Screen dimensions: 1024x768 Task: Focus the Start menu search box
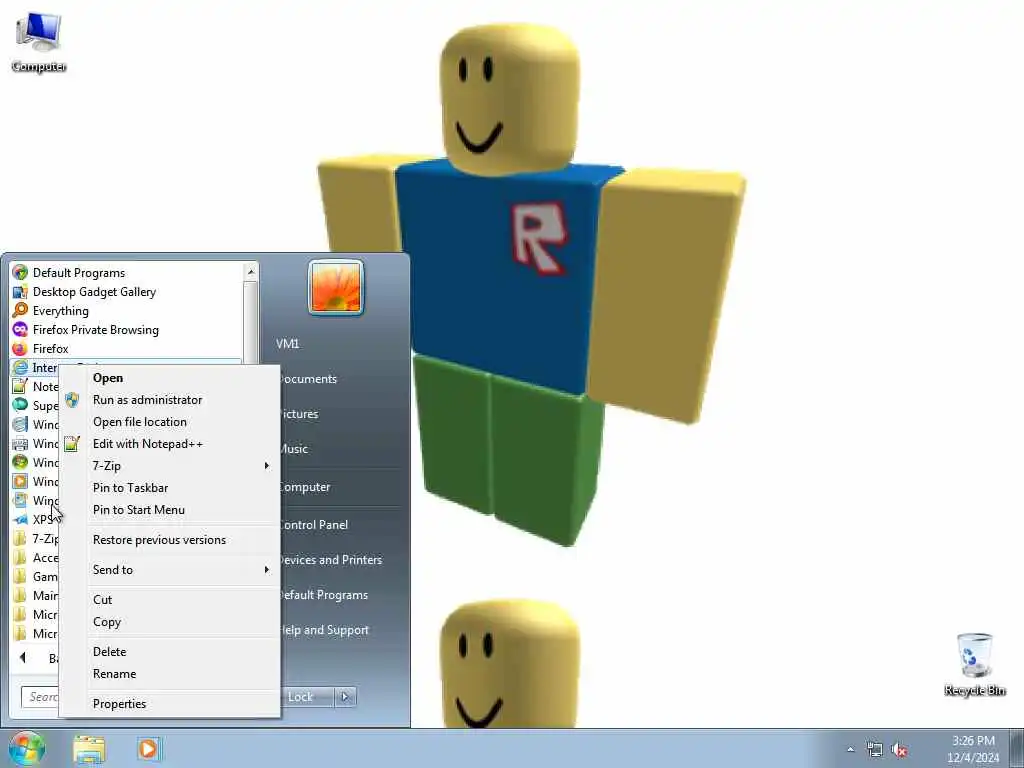click(x=40, y=697)
